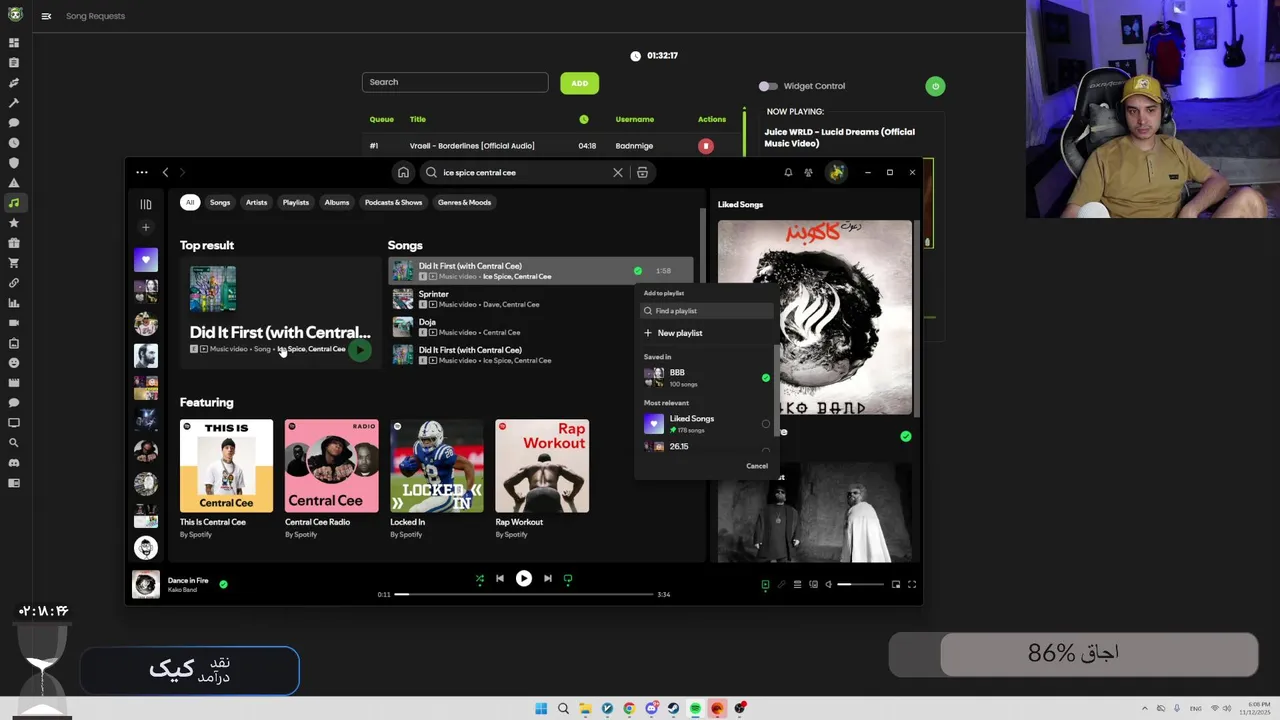Open the play queue icon
The height and width of the screenshot is (720, 1280).
797,584
